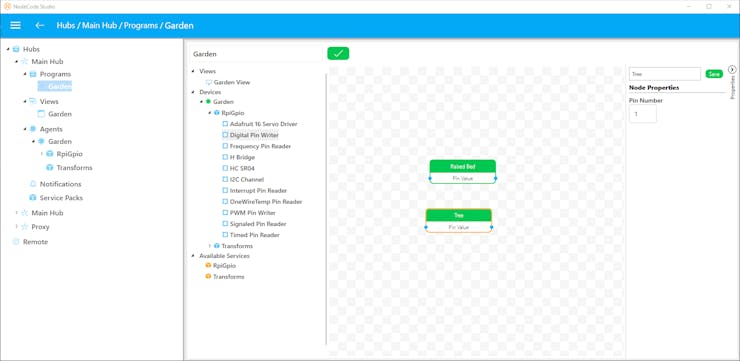Click the Garden View screen icon
Image resolution: width=740 pixels, height=361 pixels.
coord(209,82)
